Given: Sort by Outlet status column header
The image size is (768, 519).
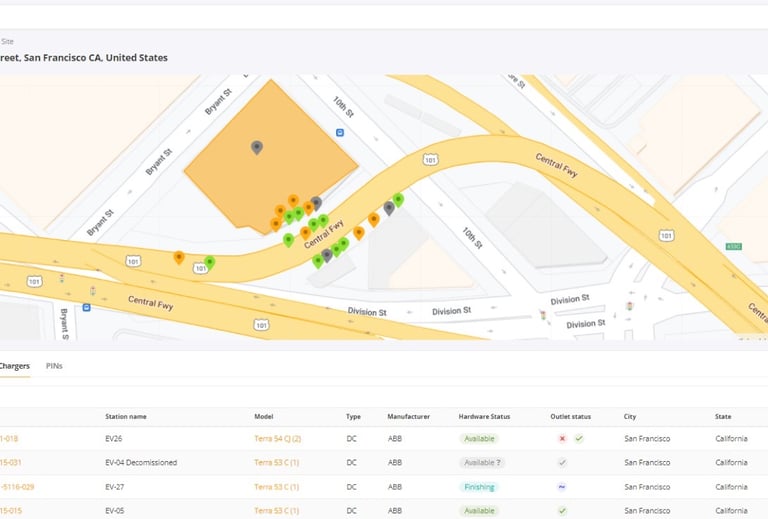Looking at the screenshot, I should [x=571, y=417].
